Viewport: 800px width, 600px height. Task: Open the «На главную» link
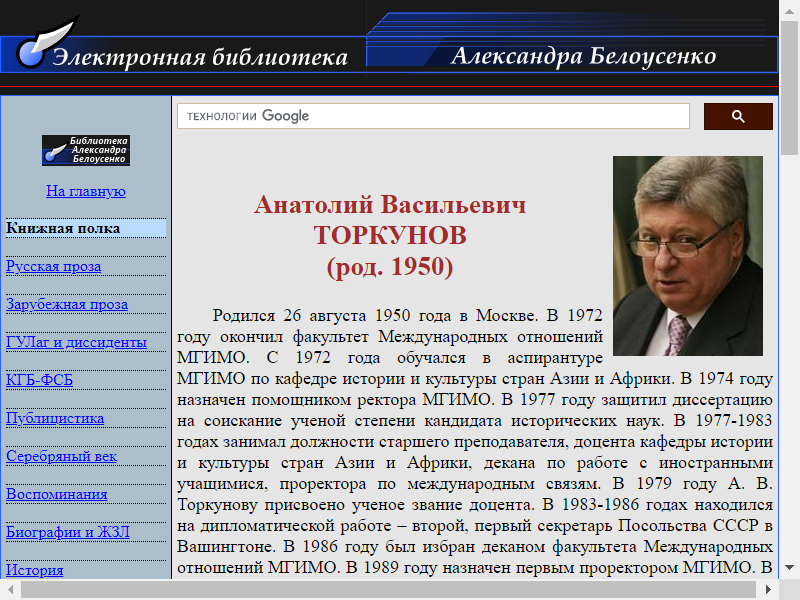[x=86, y=191]
